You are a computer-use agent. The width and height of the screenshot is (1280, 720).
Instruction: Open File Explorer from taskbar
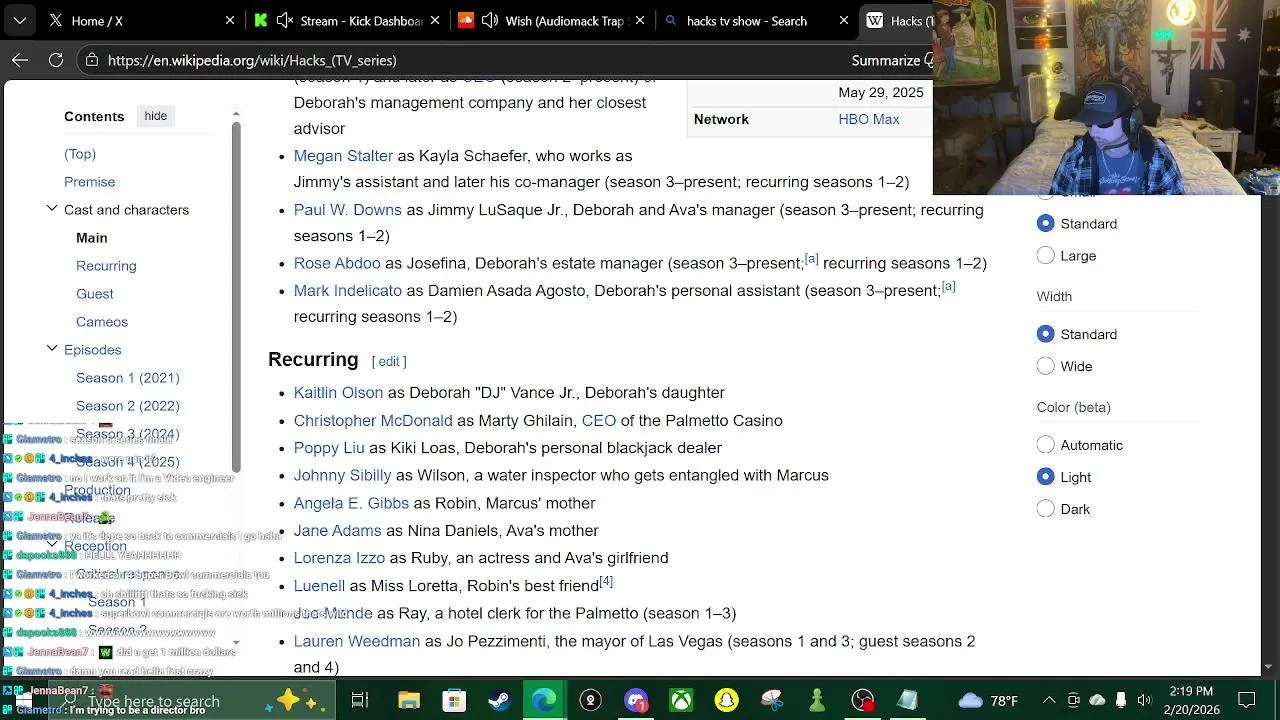408,700
